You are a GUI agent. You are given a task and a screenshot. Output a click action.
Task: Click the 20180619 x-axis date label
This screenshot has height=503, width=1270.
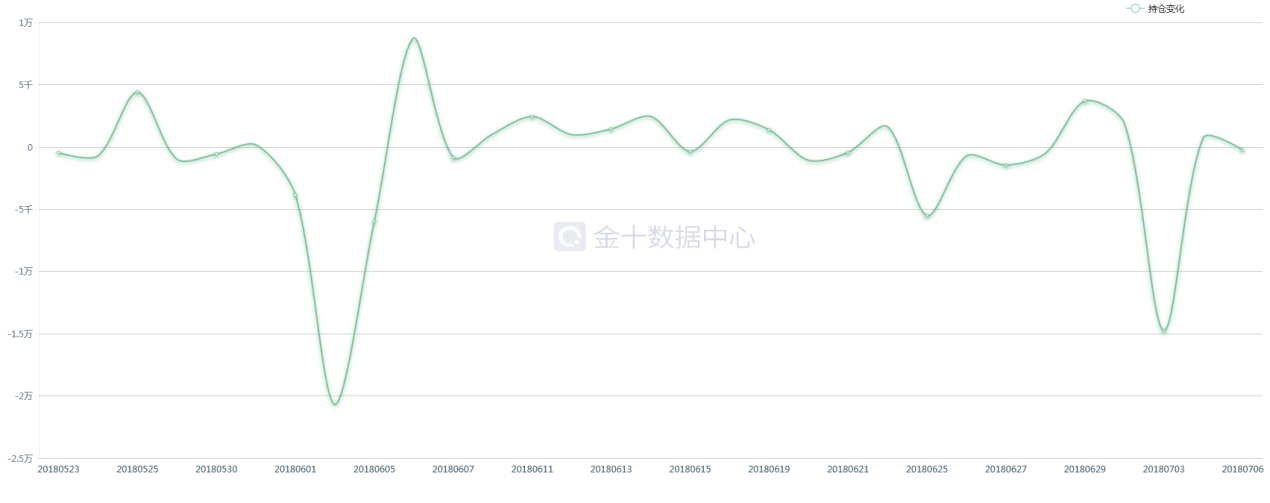pyautogui.click(x=769, y=469)
